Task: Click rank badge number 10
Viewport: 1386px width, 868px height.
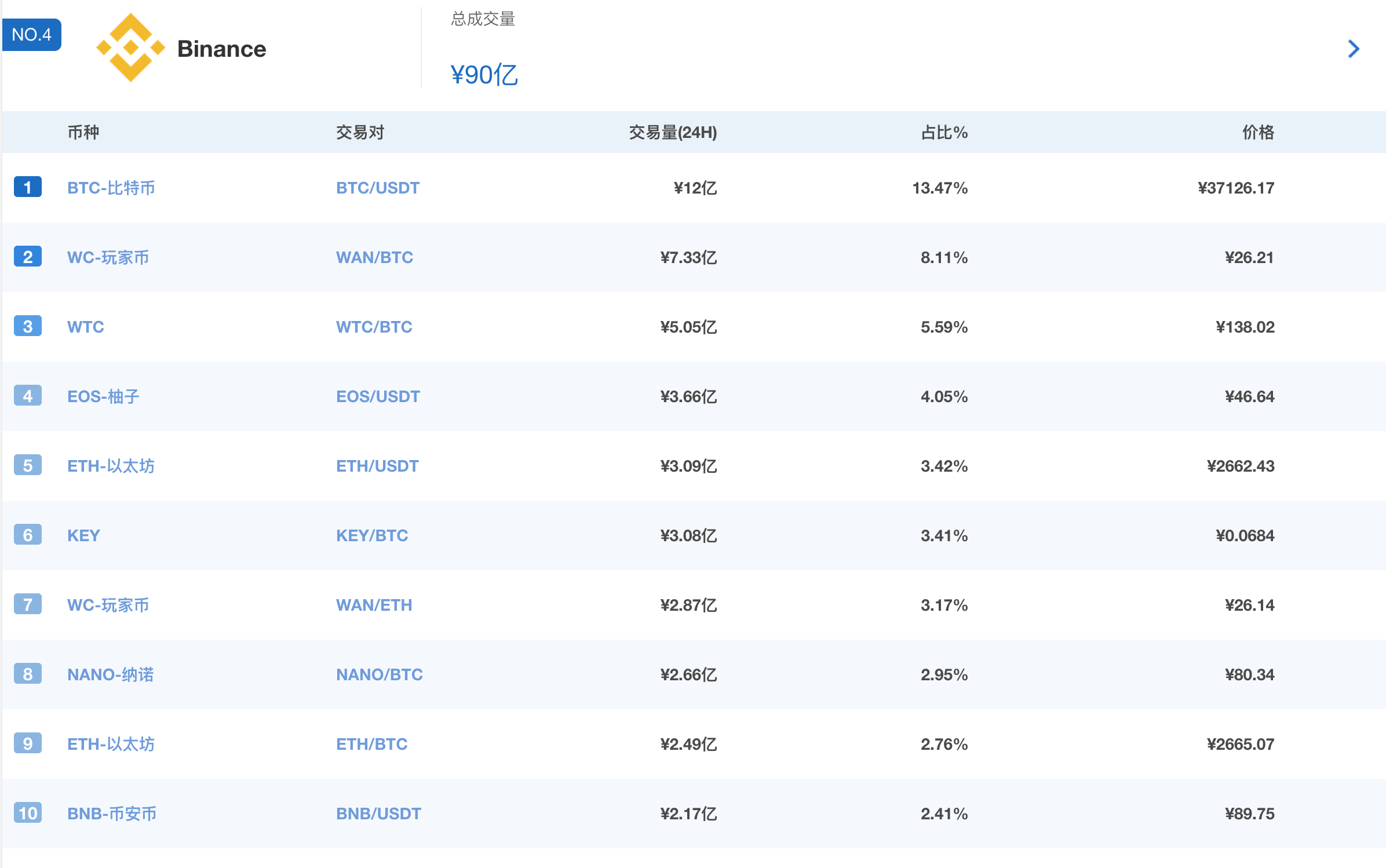Action: point(27,813)
